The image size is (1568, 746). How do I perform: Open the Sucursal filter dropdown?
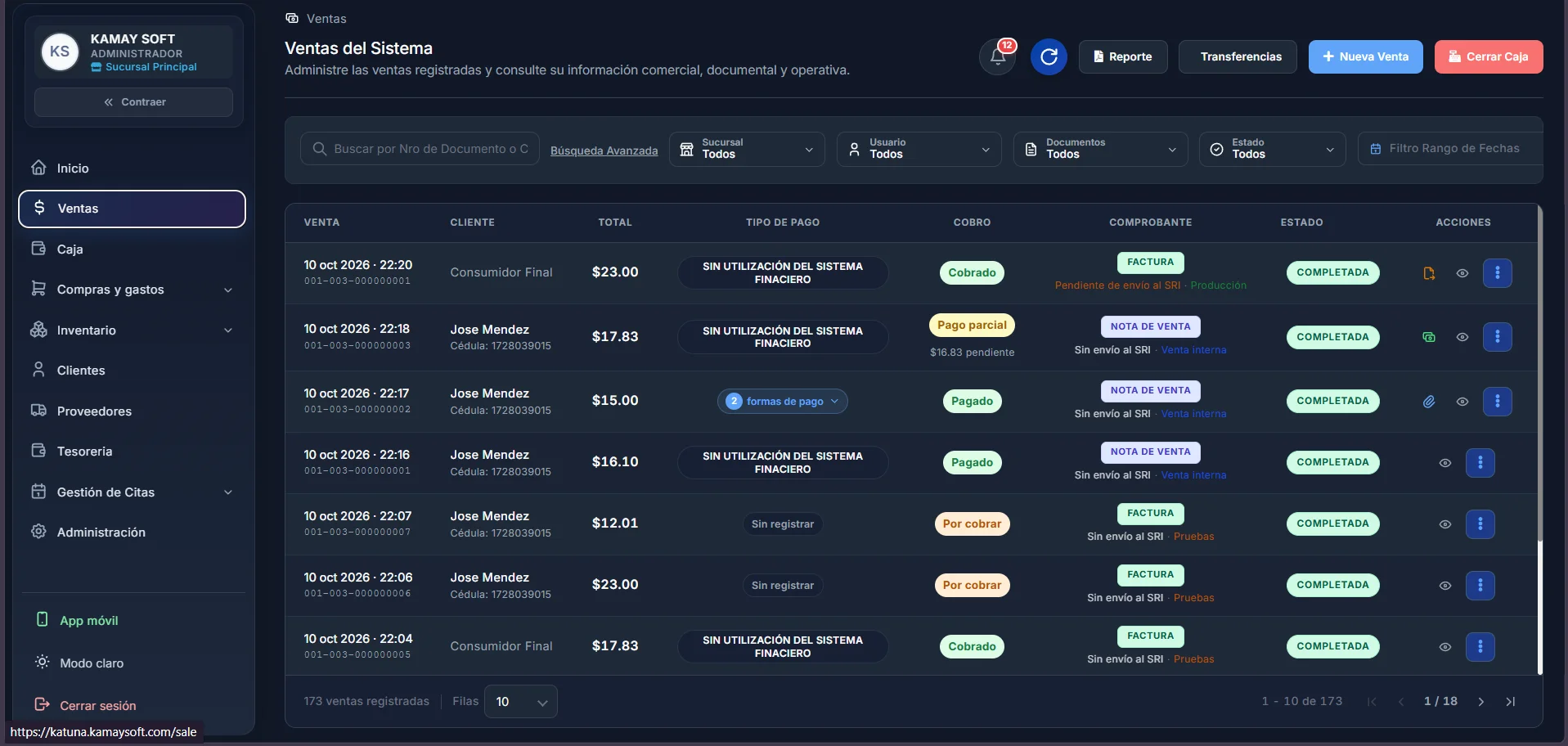pyautogui.click(x=747, y=149)
